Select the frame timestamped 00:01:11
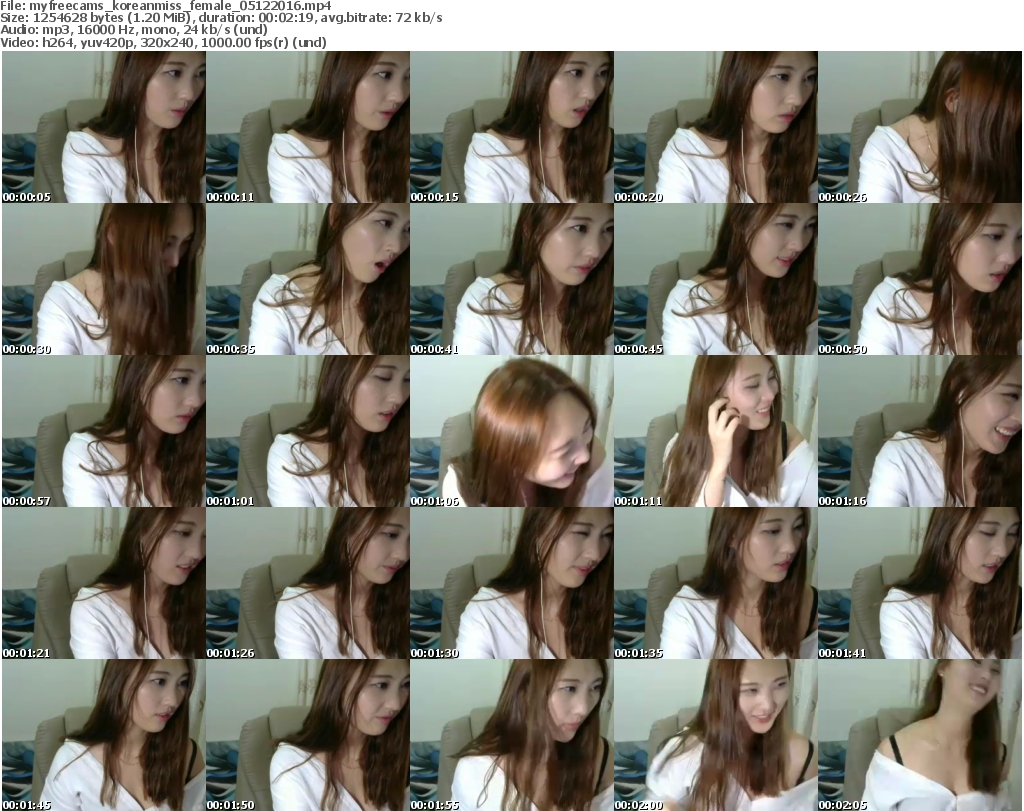Screen dimensions: 1024x811 [716, 432]
